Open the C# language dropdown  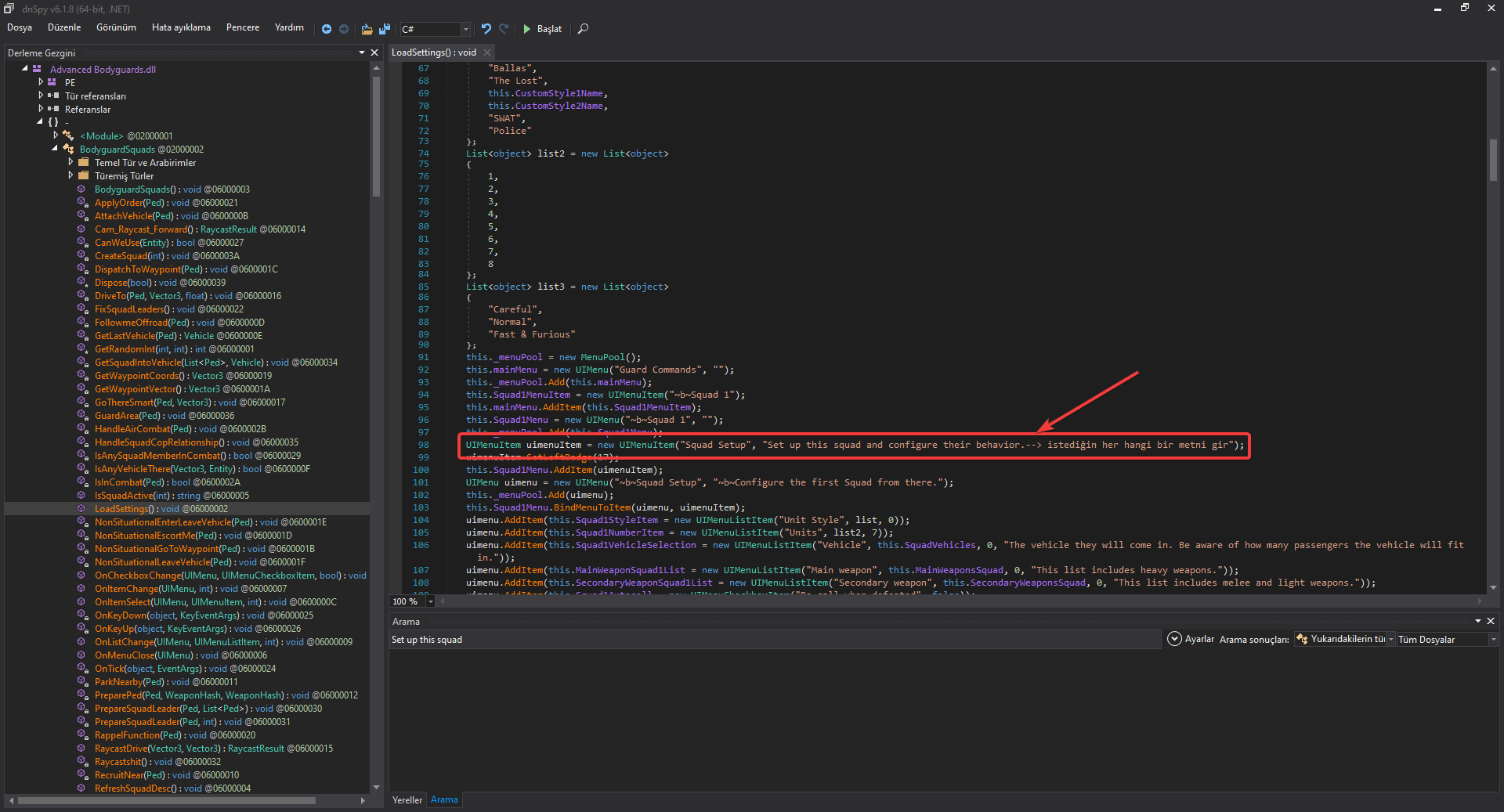(465, 29)
